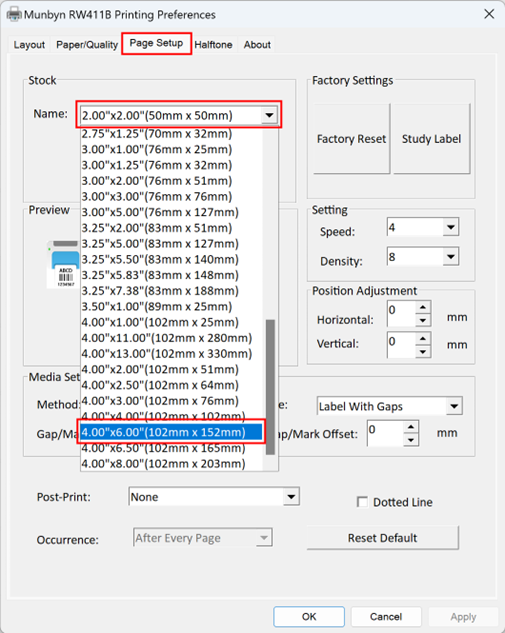Open the Paper/Quality tab
505x633 pixels.
87,44
